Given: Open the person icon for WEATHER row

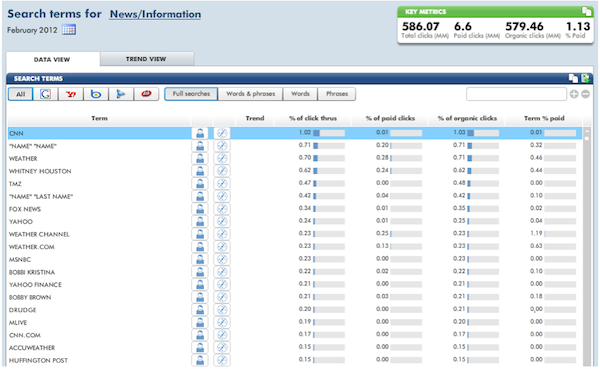Looking at the screenshot, I should pos(200,158).
